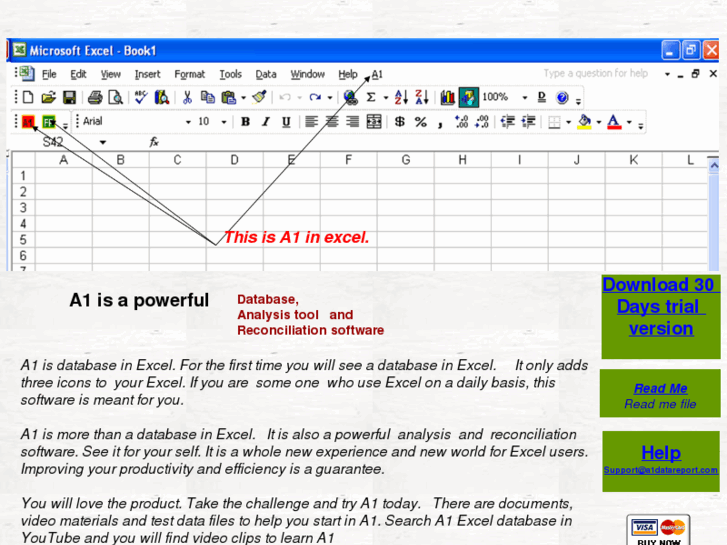The image size is (727, 545).
Task: Expand the Arial font name dropdown
Action: [x=188, y=122]
